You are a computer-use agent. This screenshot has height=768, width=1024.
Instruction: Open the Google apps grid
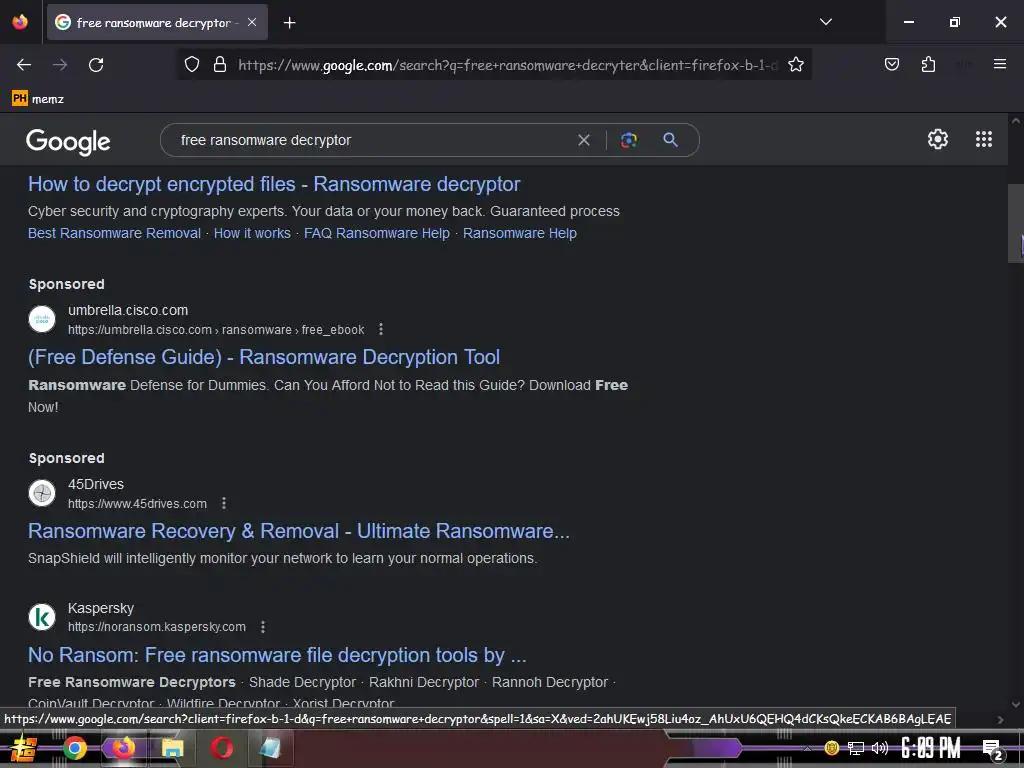coord(984,139)
